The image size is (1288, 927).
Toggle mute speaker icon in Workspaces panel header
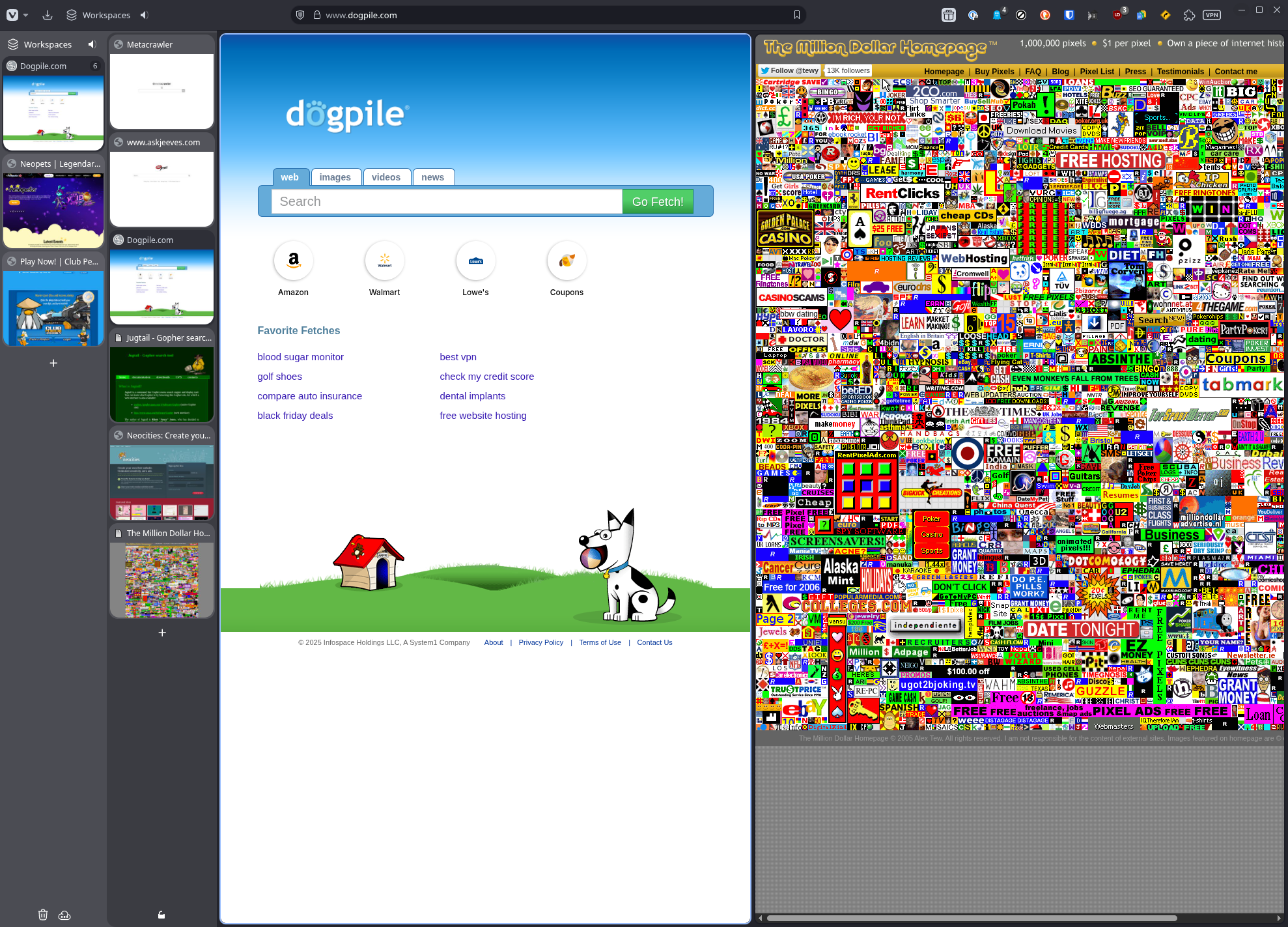click(92, 44)
